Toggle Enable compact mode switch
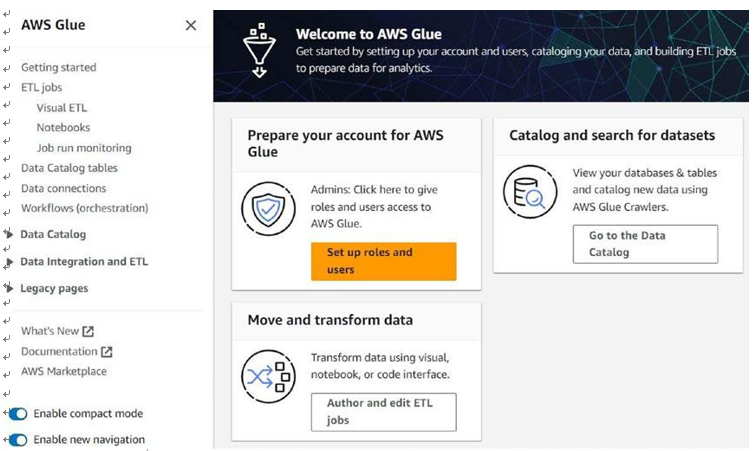Viewport: 755px width, 451px height. pos(18,413)
